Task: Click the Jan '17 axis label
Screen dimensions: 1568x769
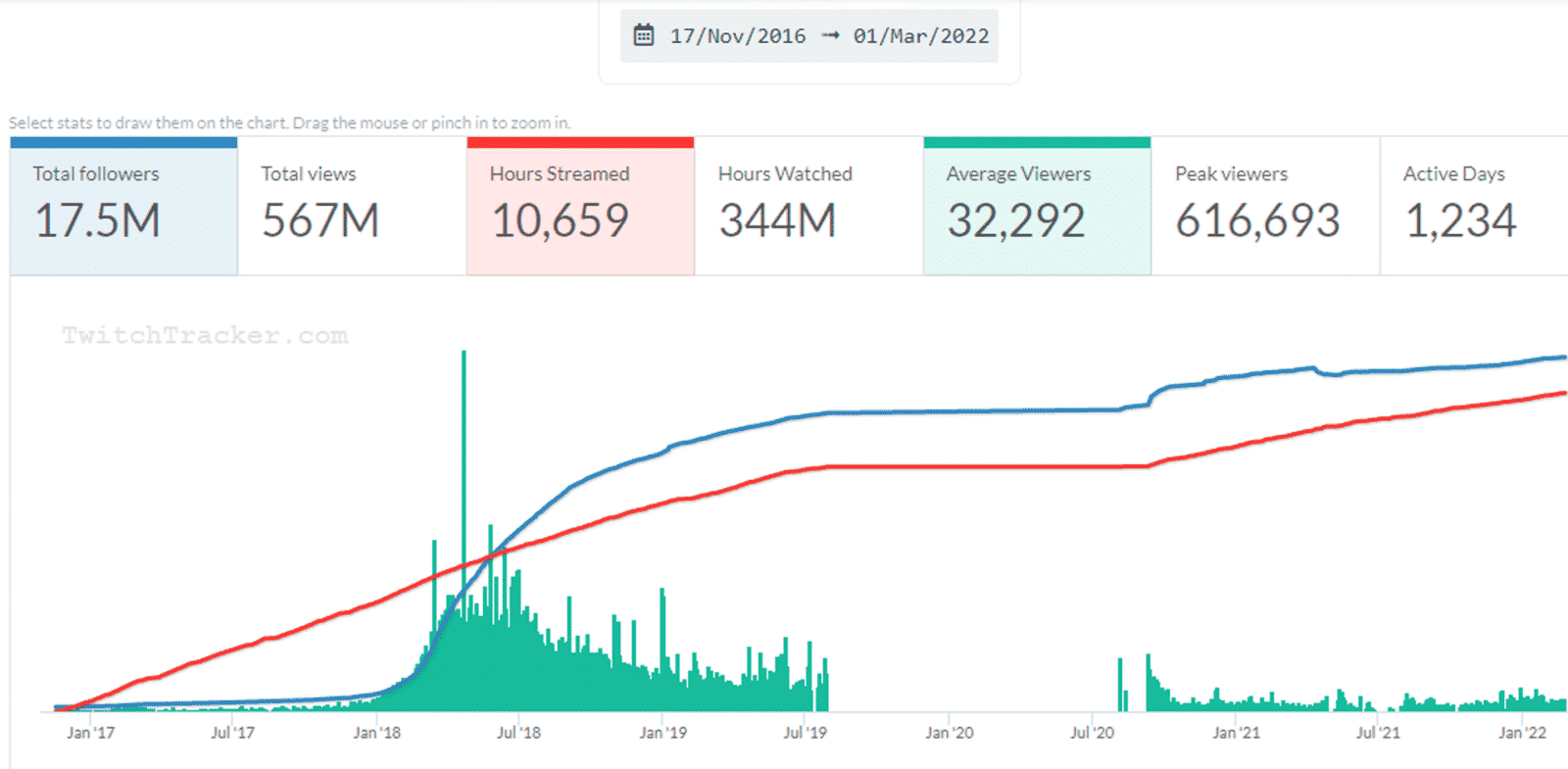Action: tap(90, 733)
